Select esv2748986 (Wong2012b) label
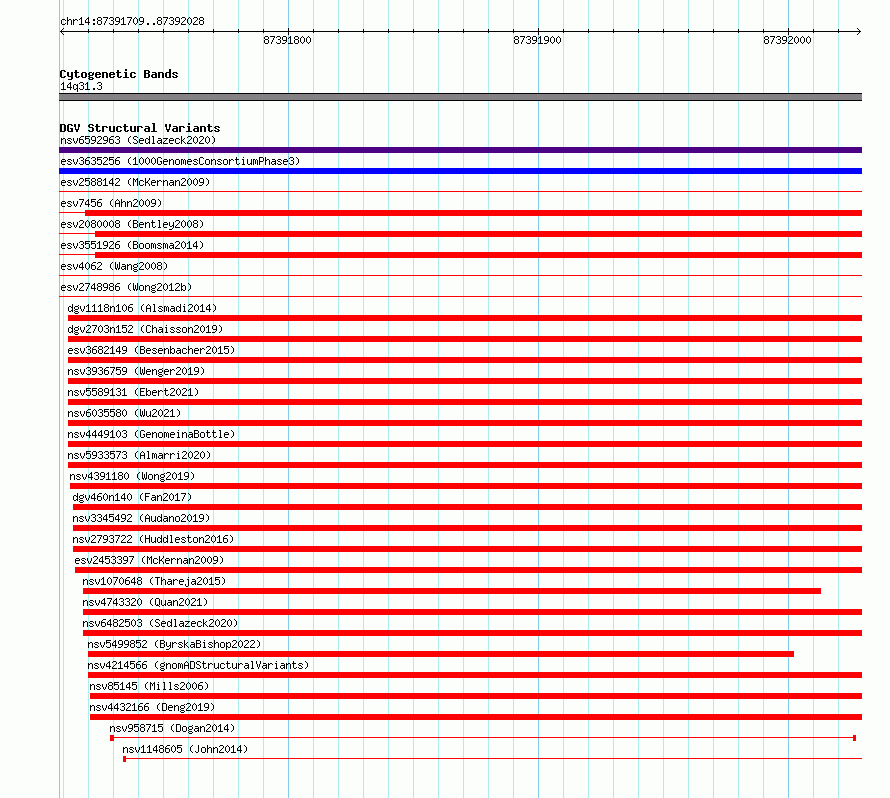This screenshot has width=890, height=798. 126,287
